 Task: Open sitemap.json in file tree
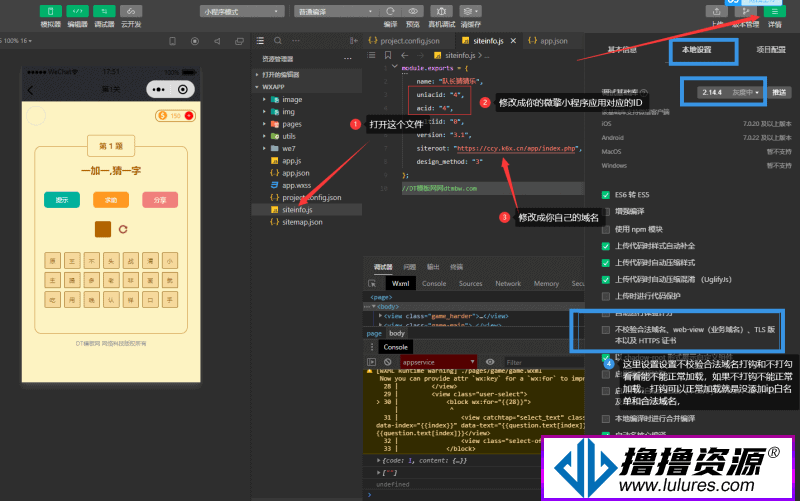pyautogui.click(x=302, y=222)
